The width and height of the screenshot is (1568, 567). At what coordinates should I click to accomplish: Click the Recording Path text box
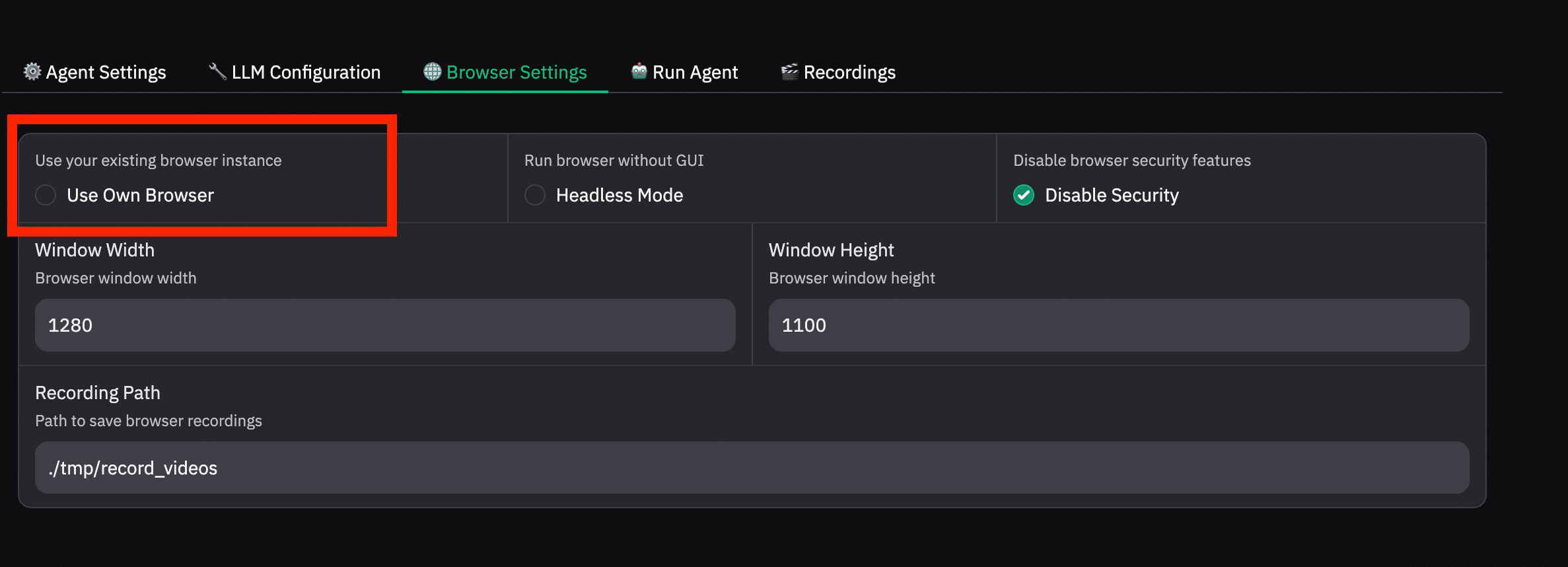click(x=752, y=468)
